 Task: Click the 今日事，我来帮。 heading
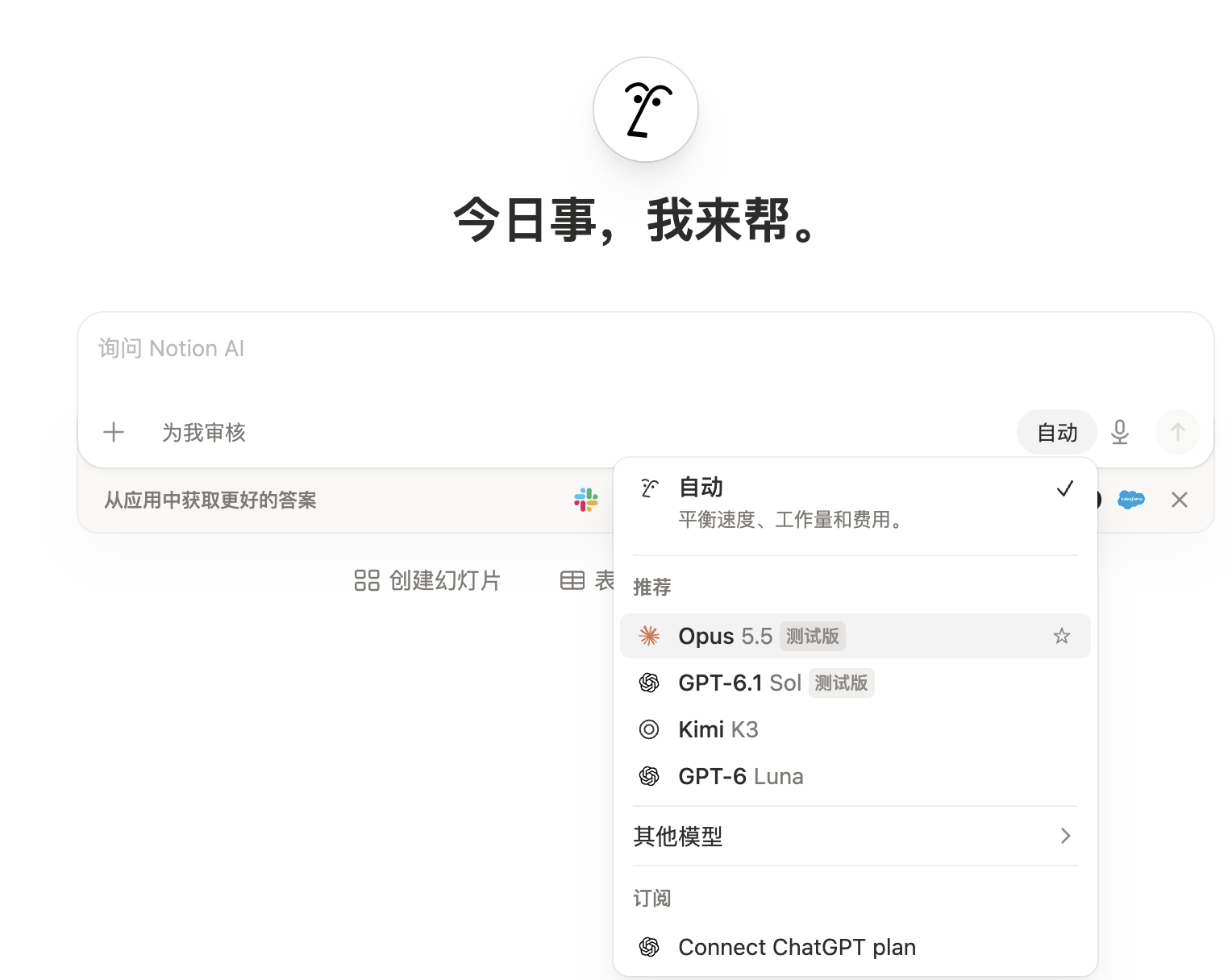637,221
